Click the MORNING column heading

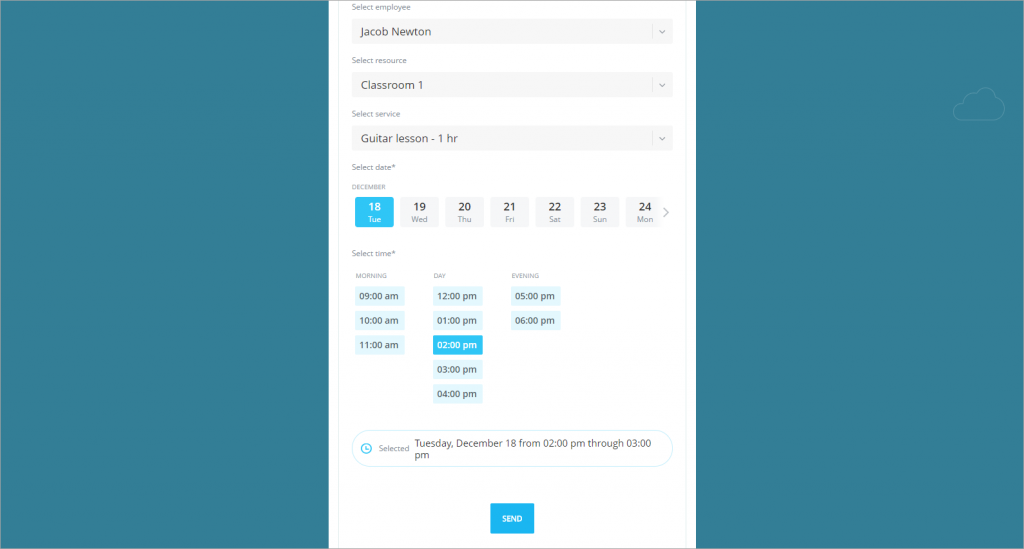[371, 275]
